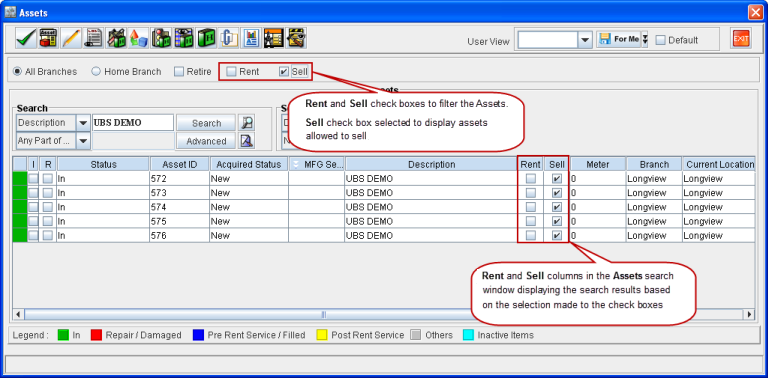
Task: Click the UBS DEMO description for asset 575
Action: [x=432, y=221]
